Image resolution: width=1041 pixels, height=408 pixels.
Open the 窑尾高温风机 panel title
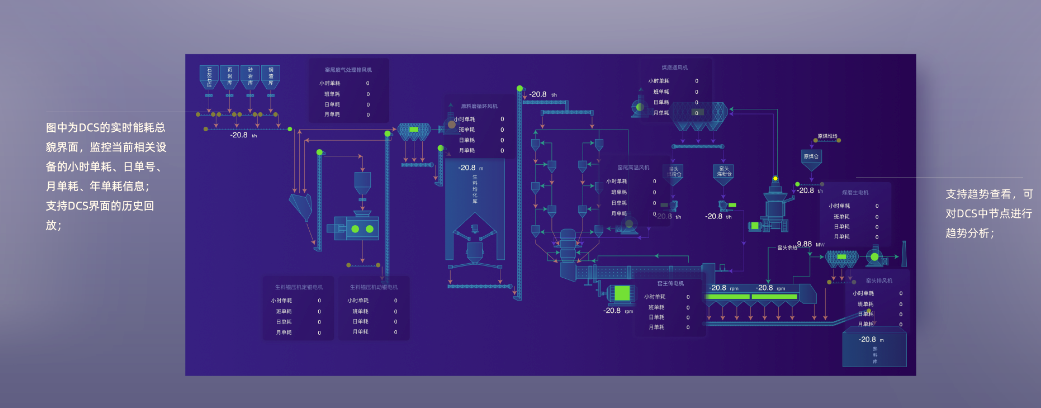point(633,167)
